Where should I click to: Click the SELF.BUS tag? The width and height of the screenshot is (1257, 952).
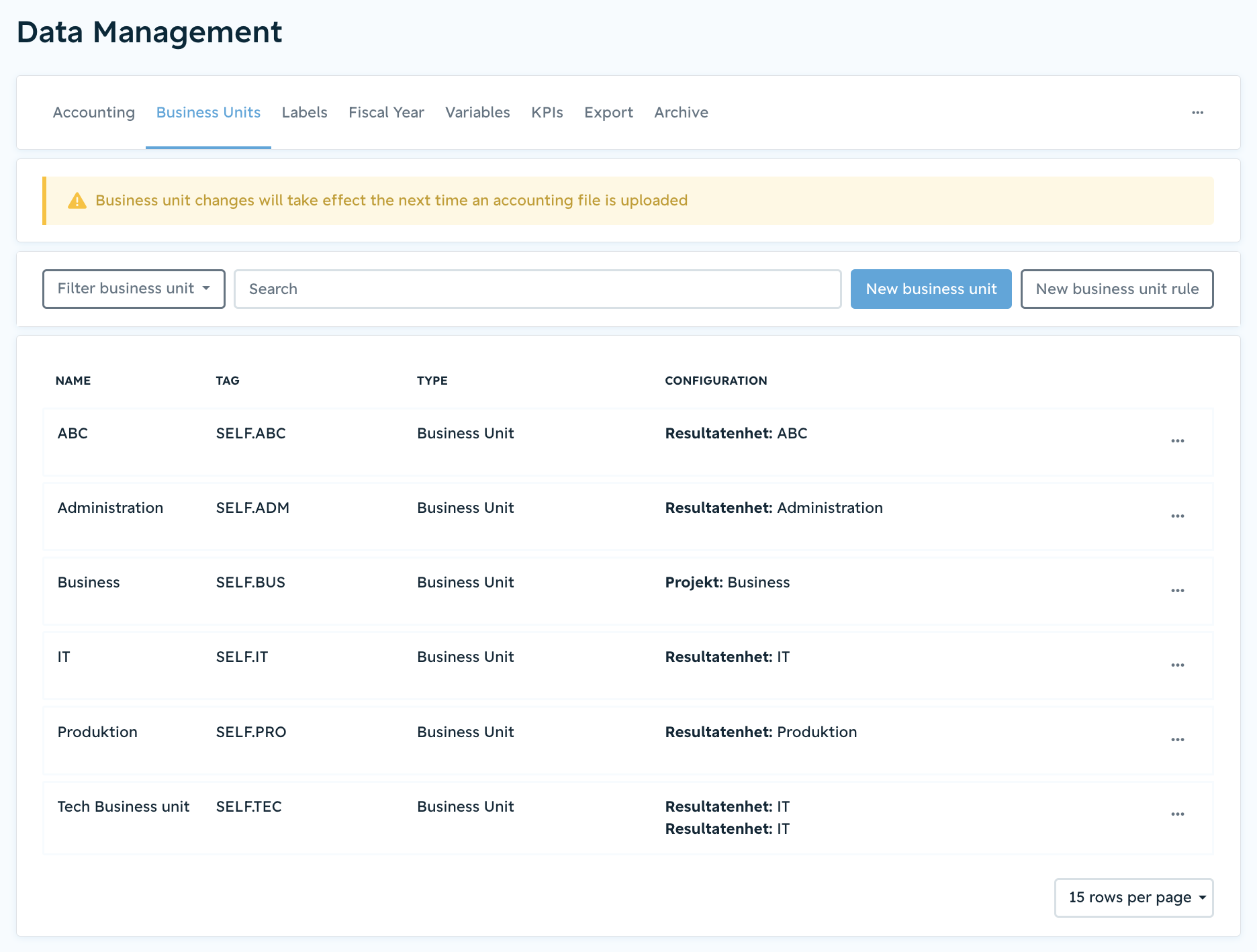[250, 583]
